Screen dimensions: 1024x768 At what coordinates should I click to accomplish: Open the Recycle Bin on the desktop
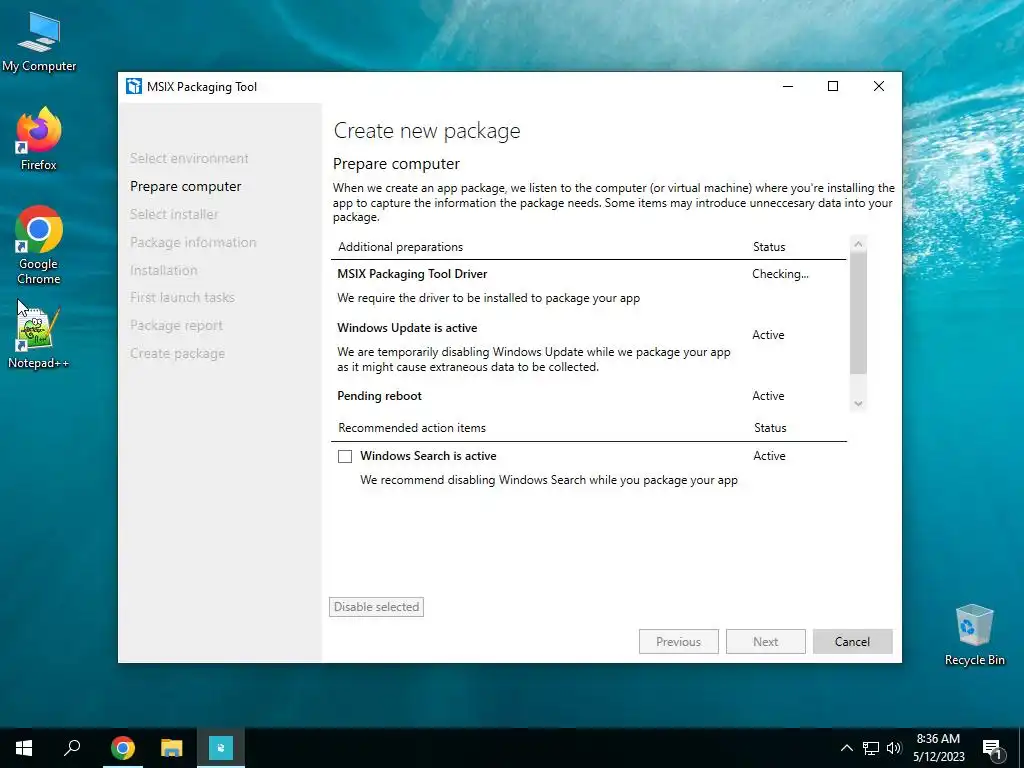pyautogui.click(x=974, y=635)
